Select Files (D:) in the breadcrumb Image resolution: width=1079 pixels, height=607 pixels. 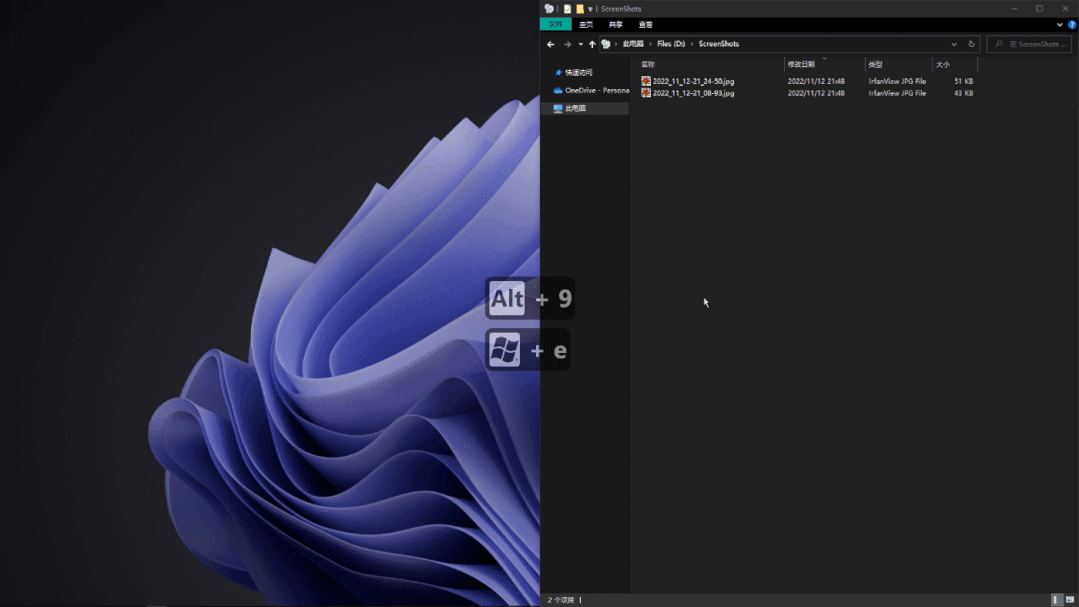coord(671,44)
